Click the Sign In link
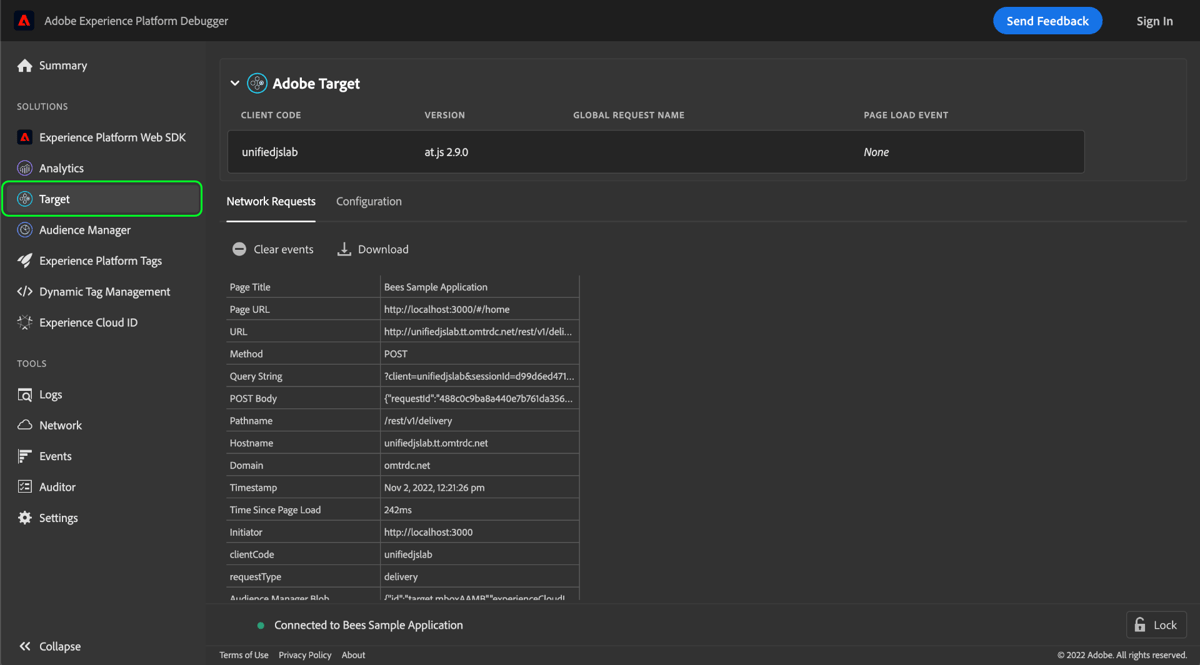 click(x=1154, y=20)
